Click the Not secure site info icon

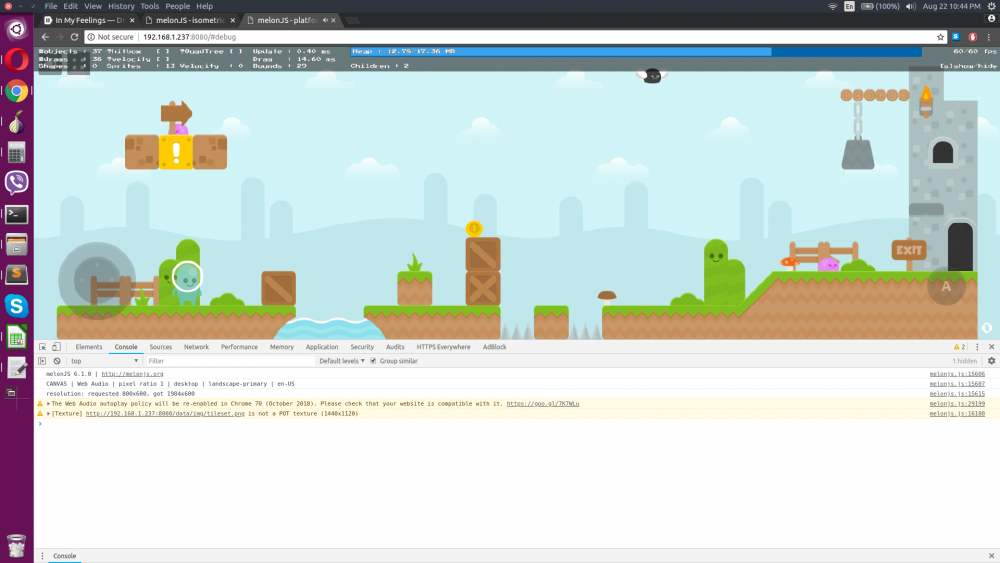click(91, 37)
